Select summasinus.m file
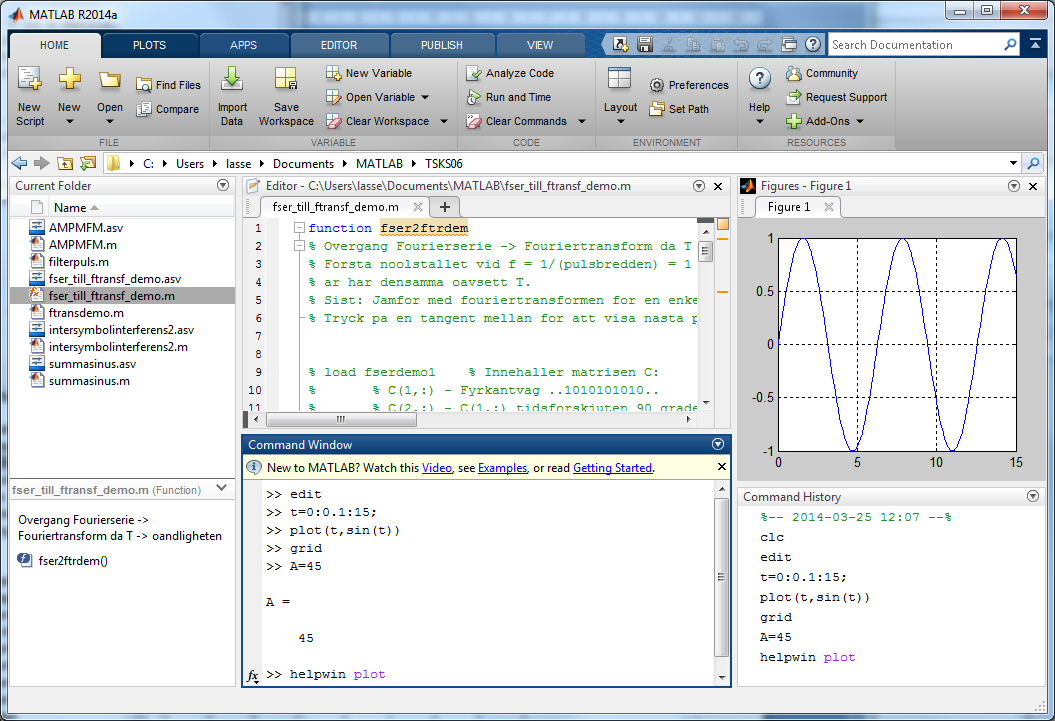The width and height of the screenshot is (1055, 721). click(89, 381)
